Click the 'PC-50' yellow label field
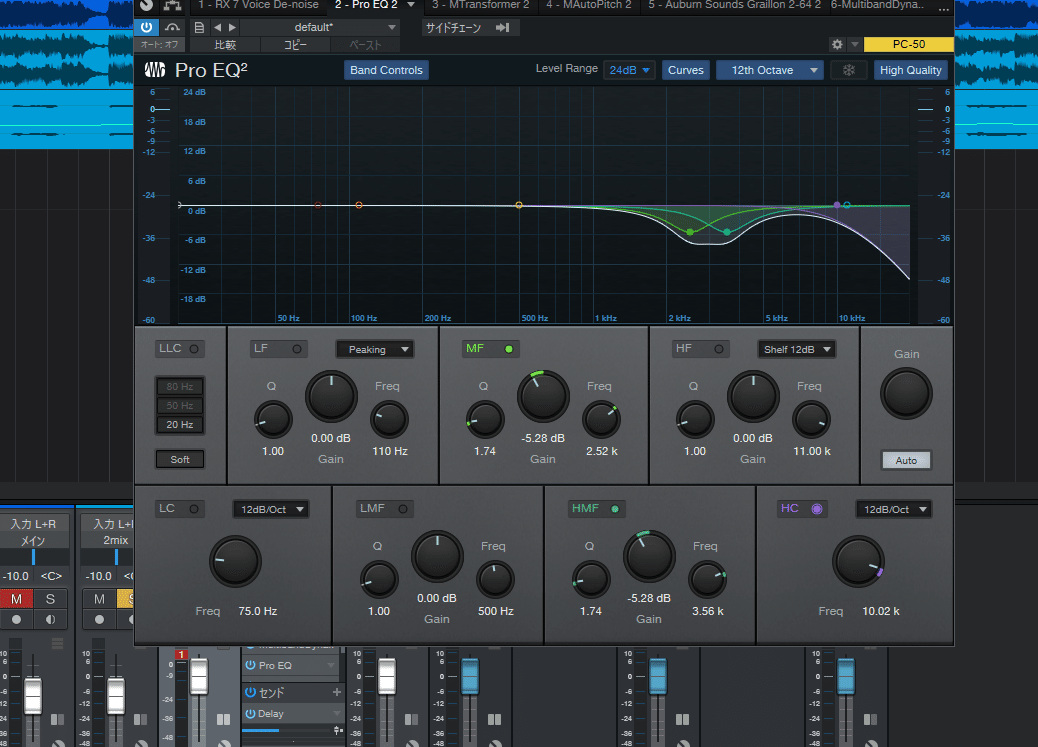This screenshot has width=1038, height=747. pyautogui.click(x=908, y=44)
